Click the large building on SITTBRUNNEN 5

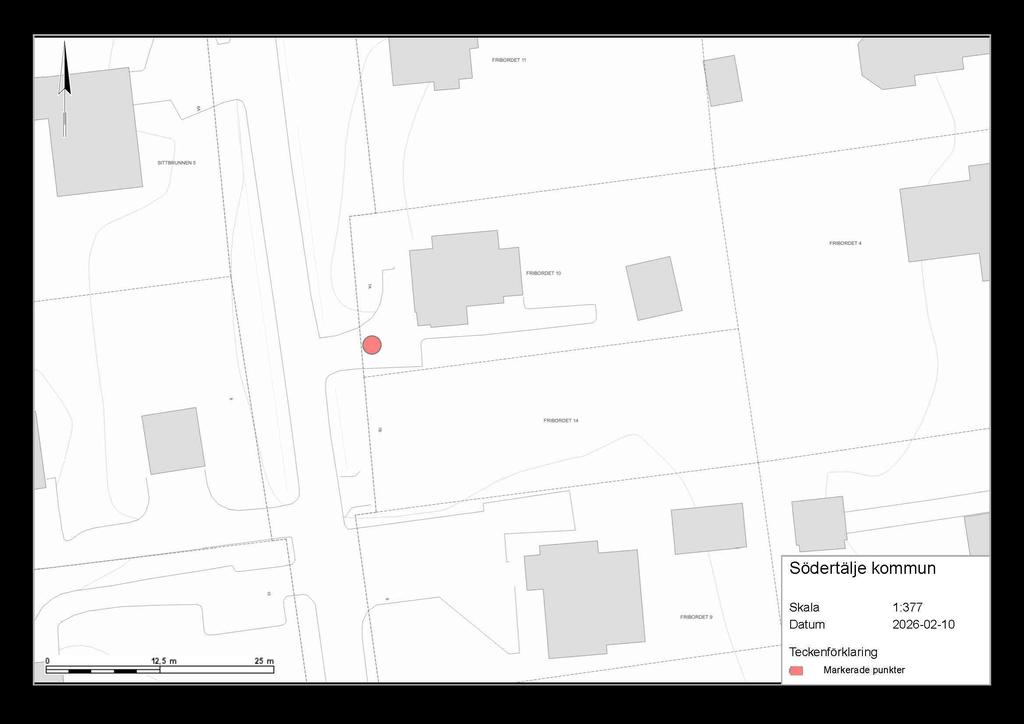click(x=90, y=132)
